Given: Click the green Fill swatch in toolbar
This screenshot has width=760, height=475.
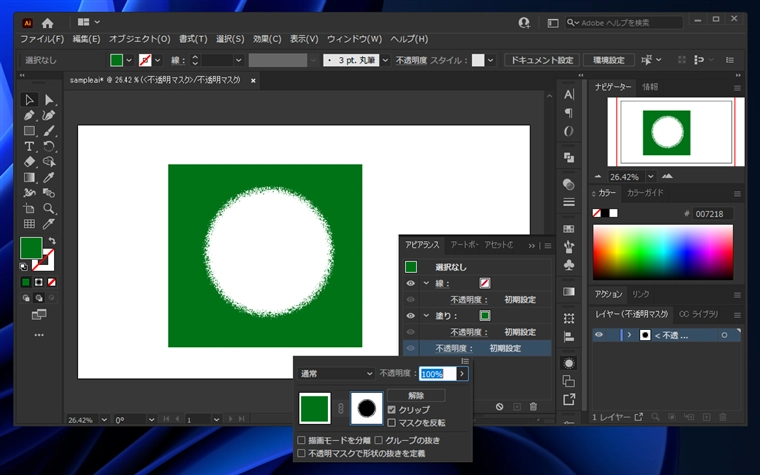Looking at the screenshot, I should click(x=31, y=248).
